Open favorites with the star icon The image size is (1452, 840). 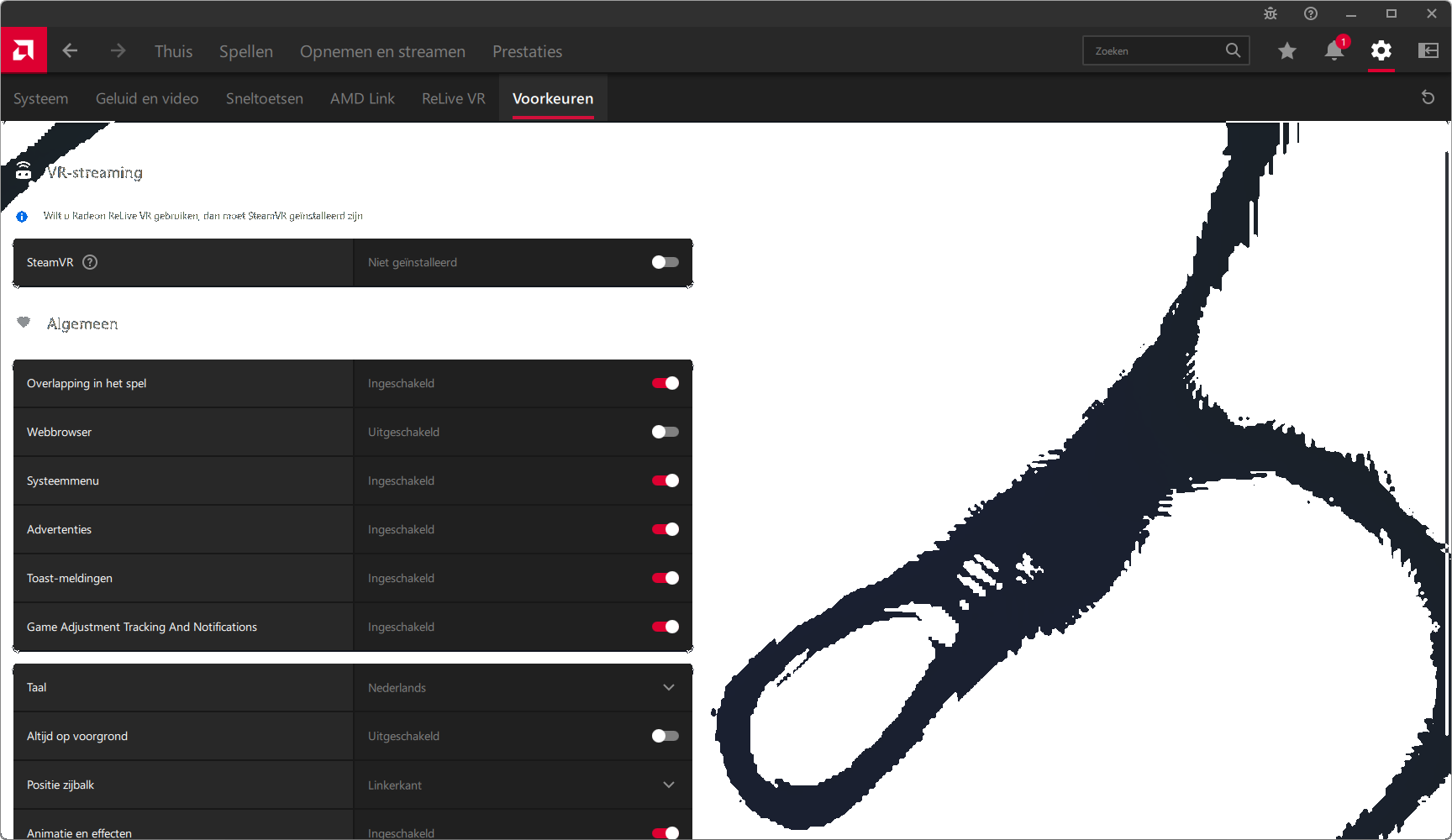point(1286,51)
